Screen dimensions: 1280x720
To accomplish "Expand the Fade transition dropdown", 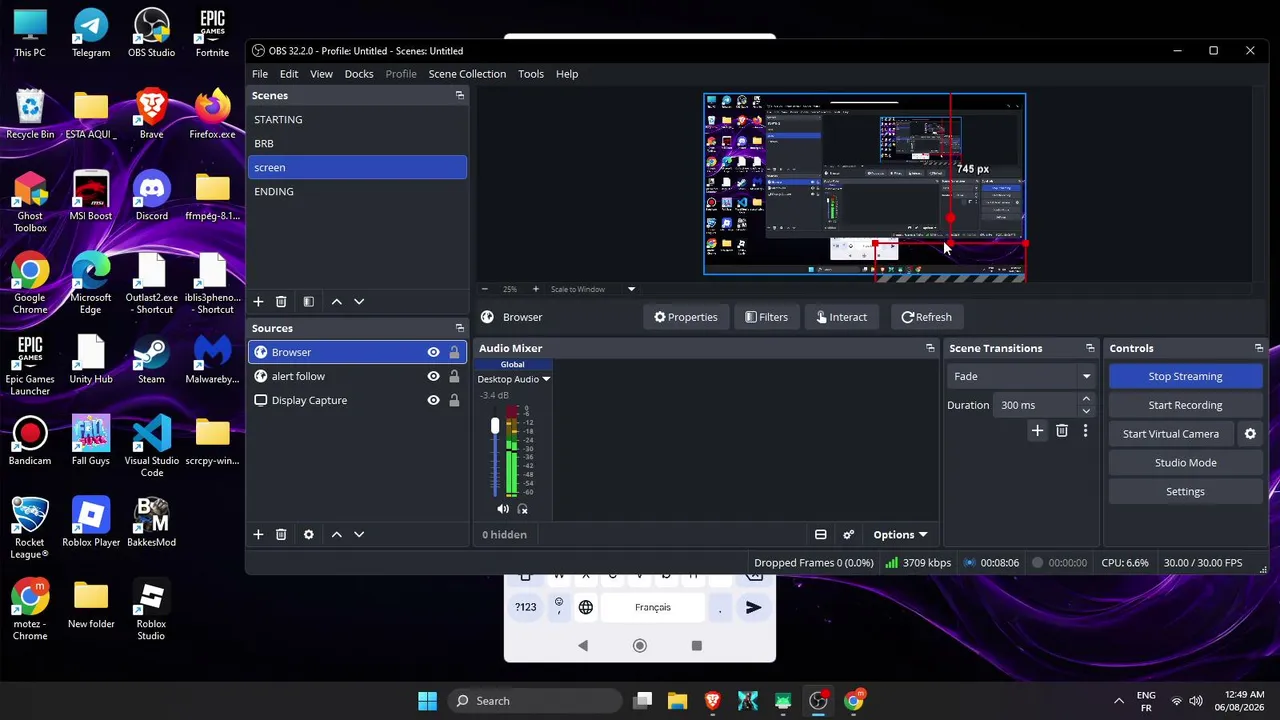I will pyautogui.click(x=1086, y=376).
